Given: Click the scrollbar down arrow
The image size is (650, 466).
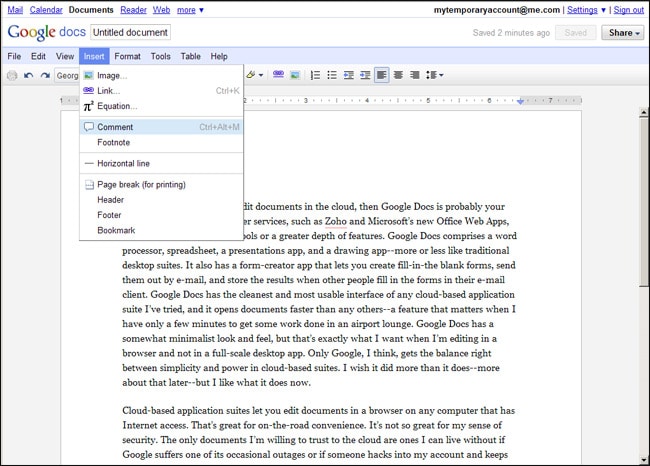Looking at the screenshot, I should [643, 460].
